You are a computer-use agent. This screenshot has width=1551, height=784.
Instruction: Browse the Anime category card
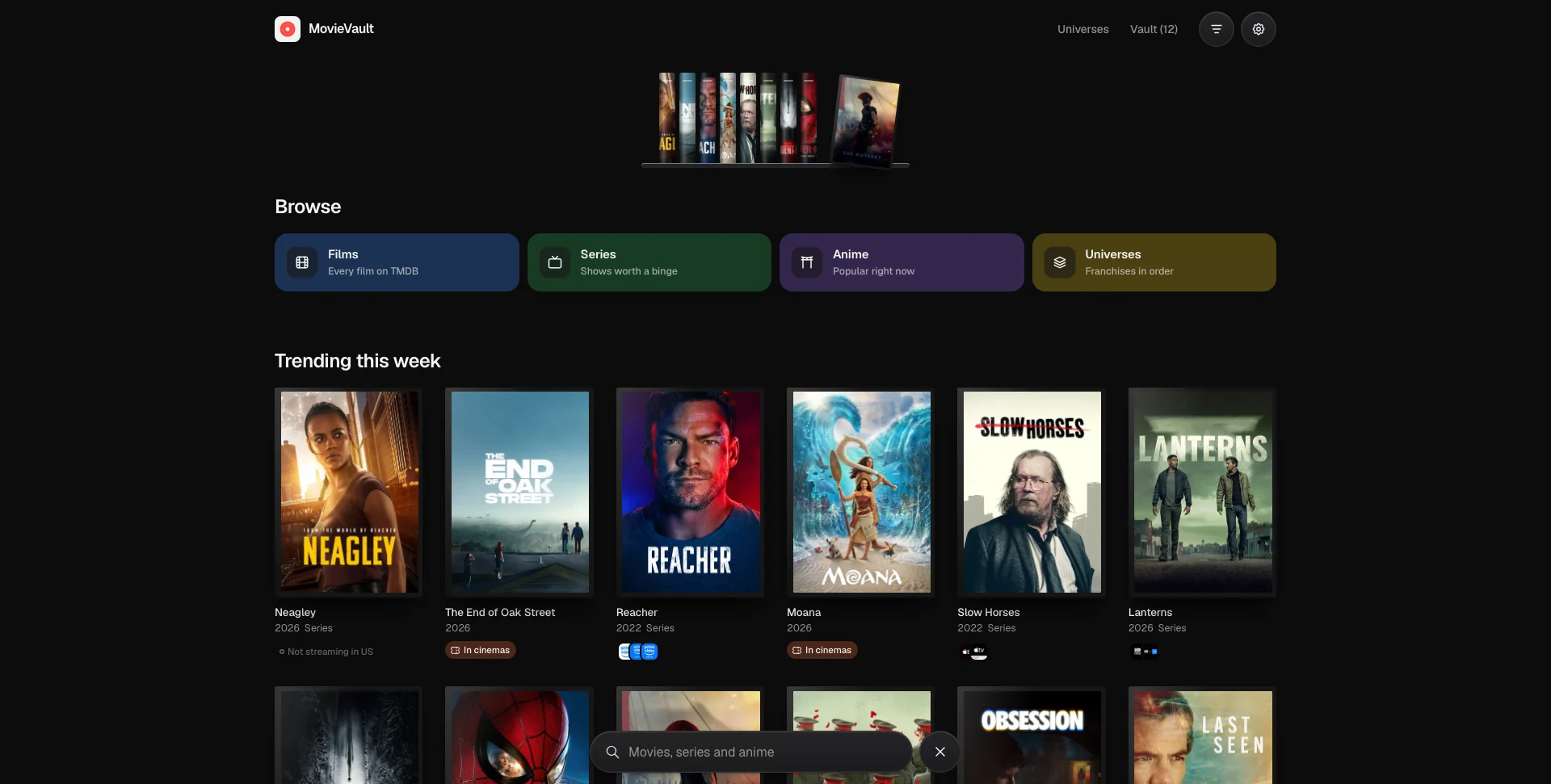902,262
